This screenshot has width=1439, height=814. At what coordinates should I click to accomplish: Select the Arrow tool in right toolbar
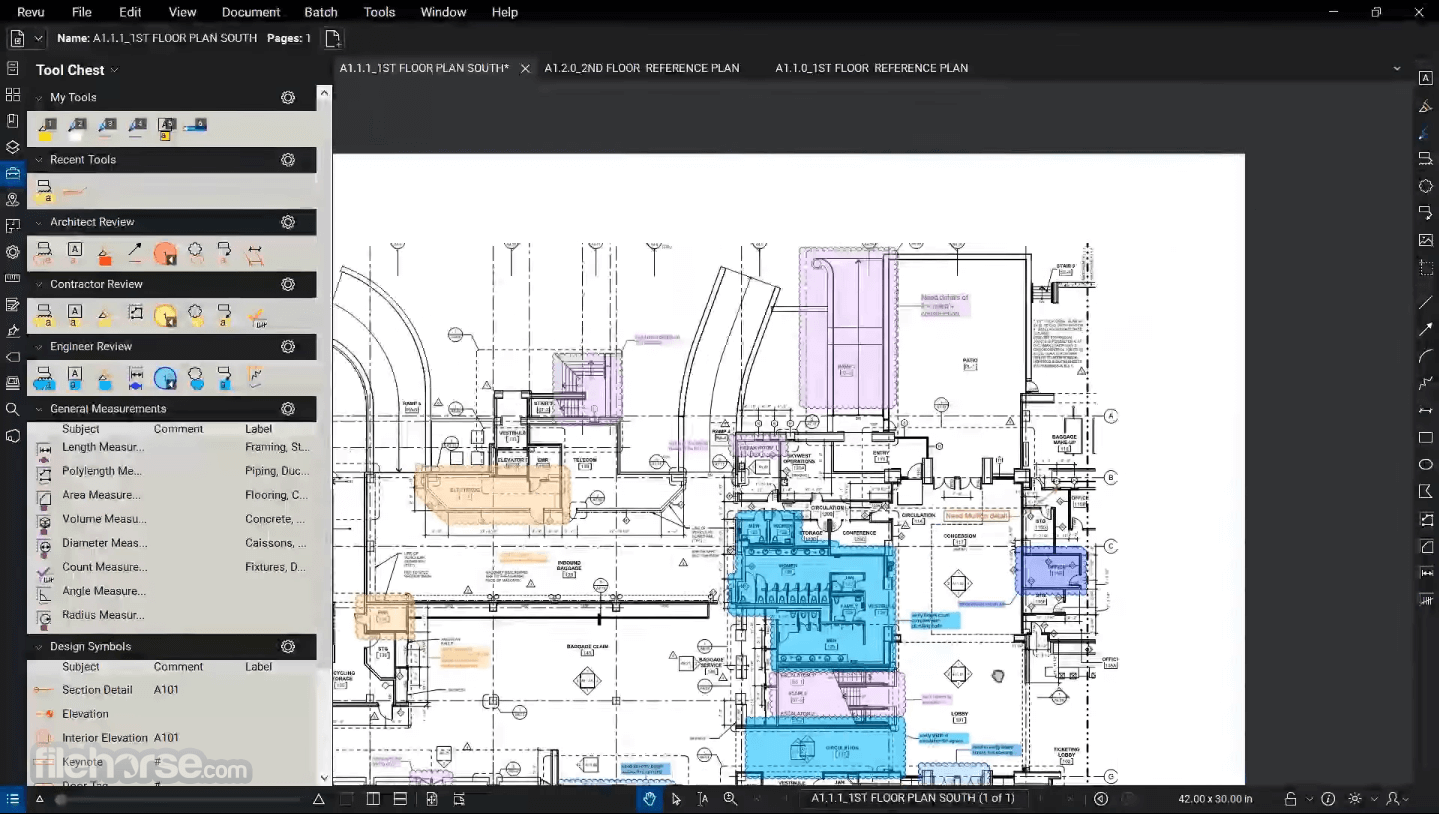point(1426,329)
